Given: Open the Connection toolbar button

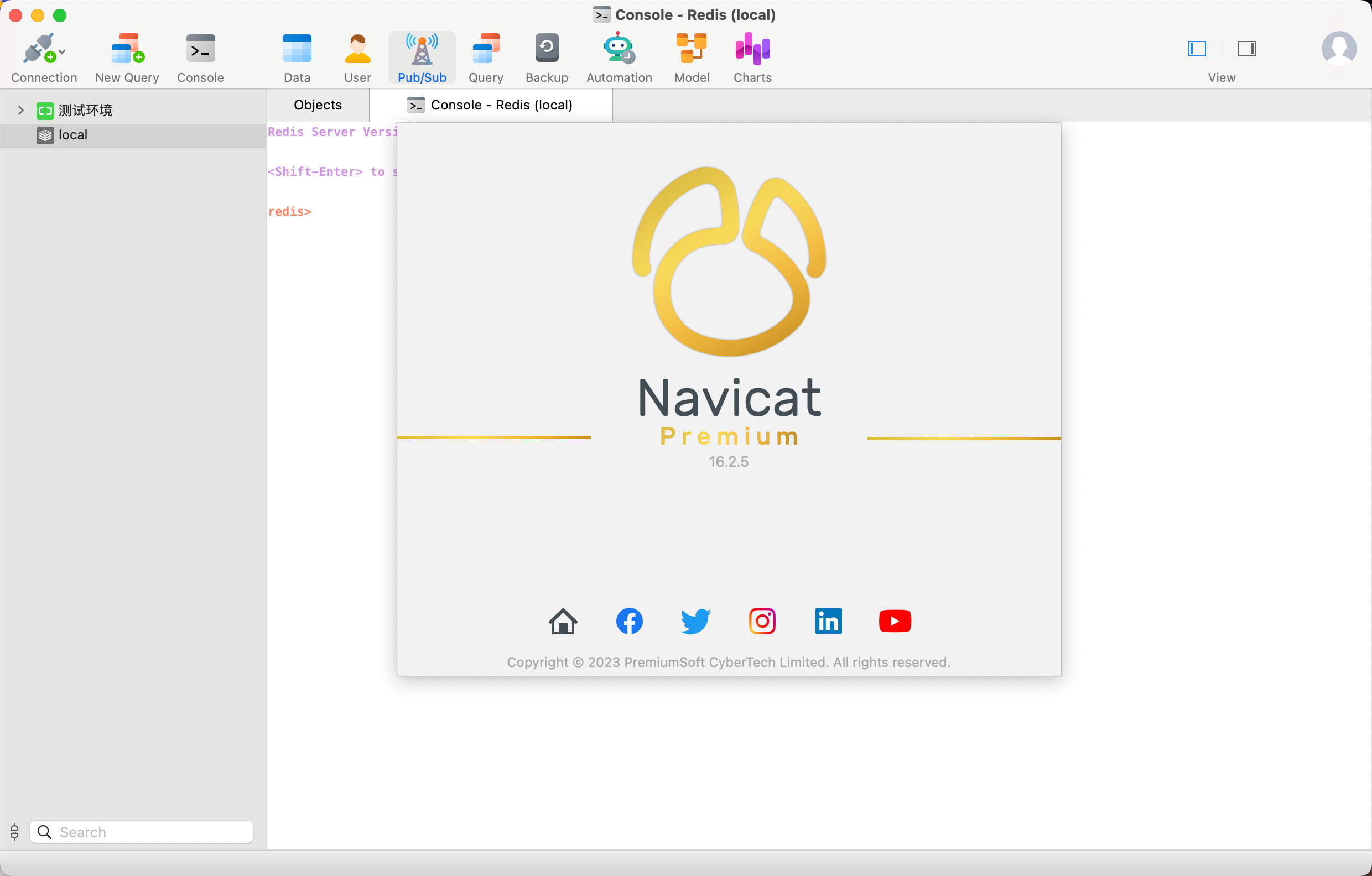Looking at the screenshot, I should coord(44,58).
